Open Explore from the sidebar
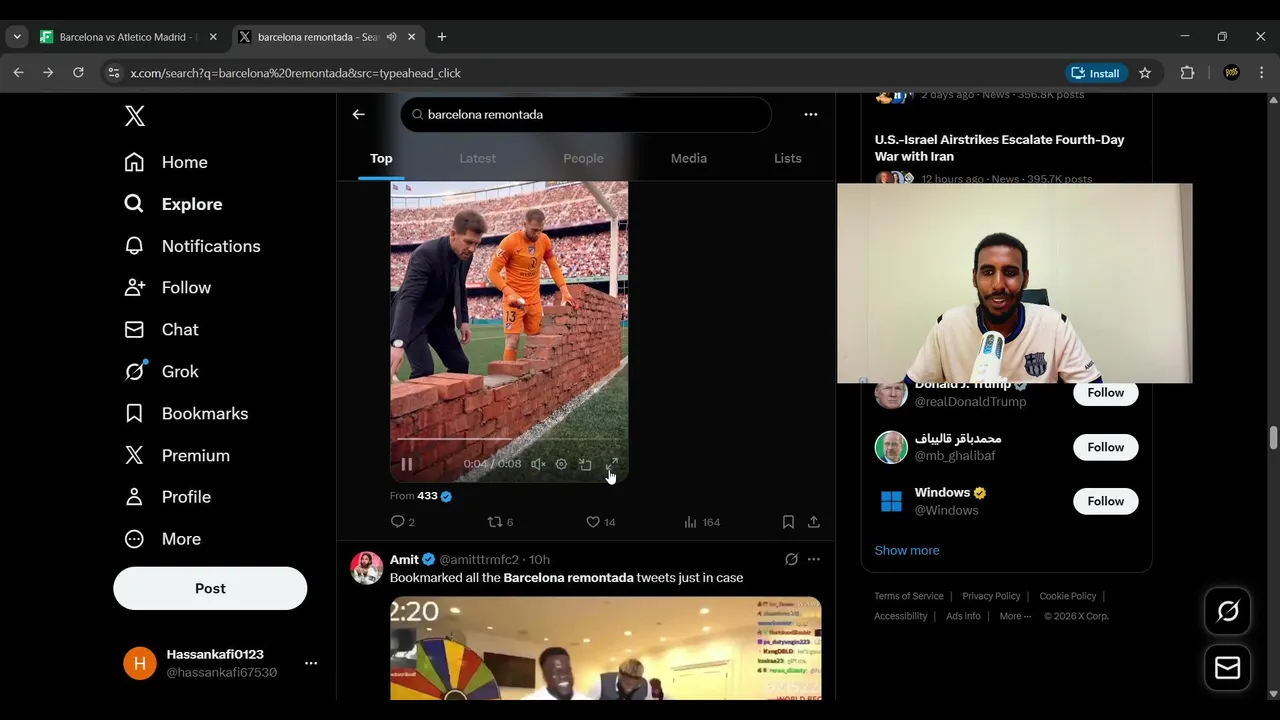This screenshot has height=720, width=1280. pos(173,204)
